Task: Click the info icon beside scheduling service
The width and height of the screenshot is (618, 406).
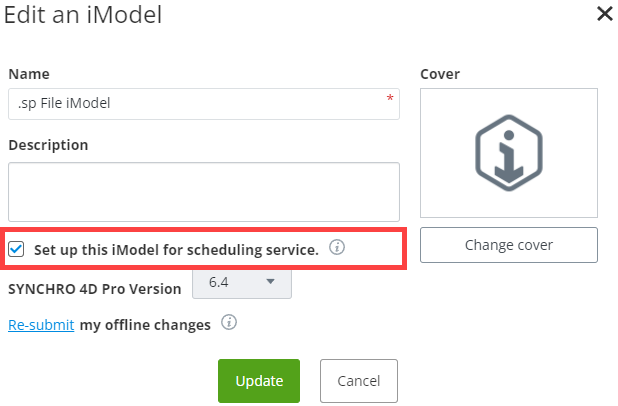Action: pos(337,248)
